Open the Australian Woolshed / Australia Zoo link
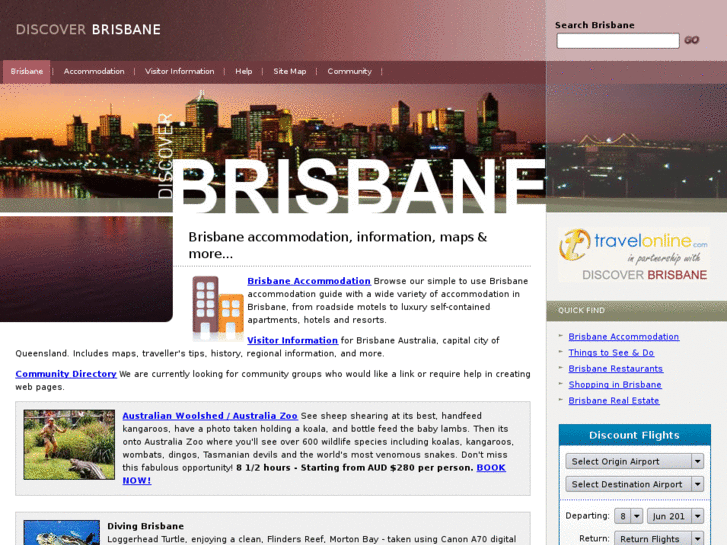The width and height of the screenshot is (727, 545). (x=210, y=416)
